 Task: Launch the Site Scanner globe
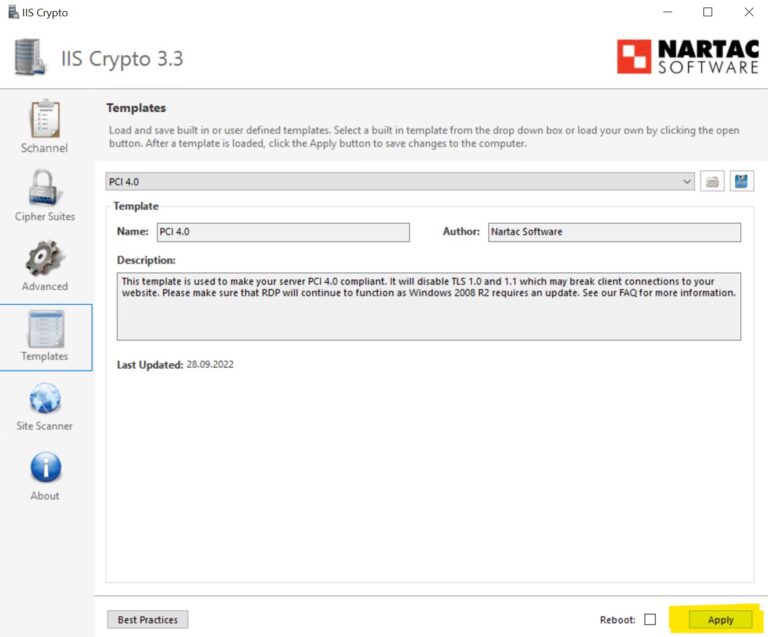45,406
